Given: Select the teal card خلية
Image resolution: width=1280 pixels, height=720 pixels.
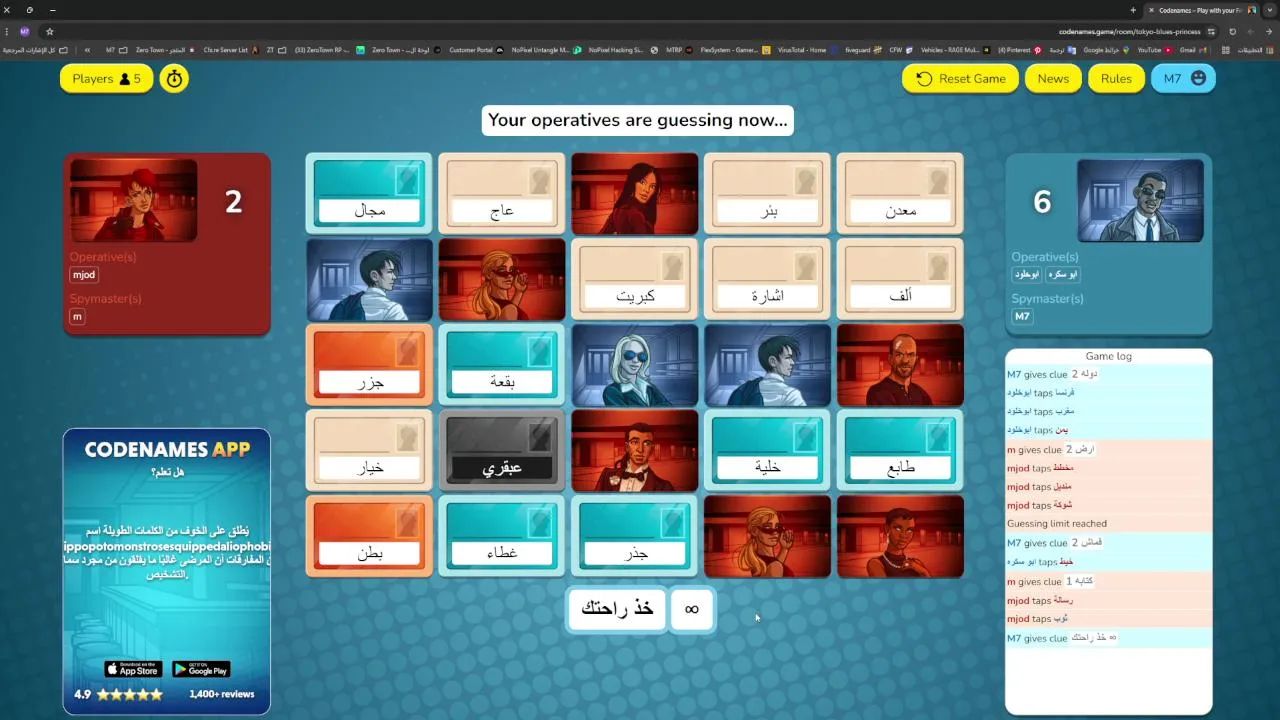Looking at the screenshot, I should coord(767,450).
